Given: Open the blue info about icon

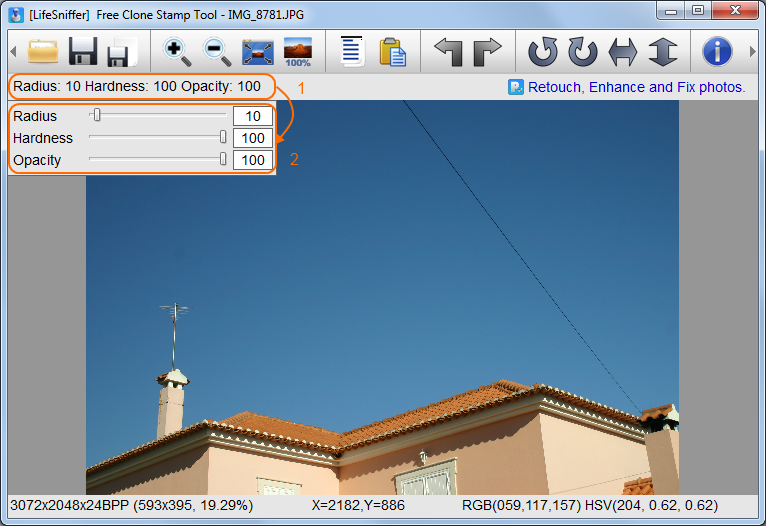Looking at the screenshot, I should 717,52.
